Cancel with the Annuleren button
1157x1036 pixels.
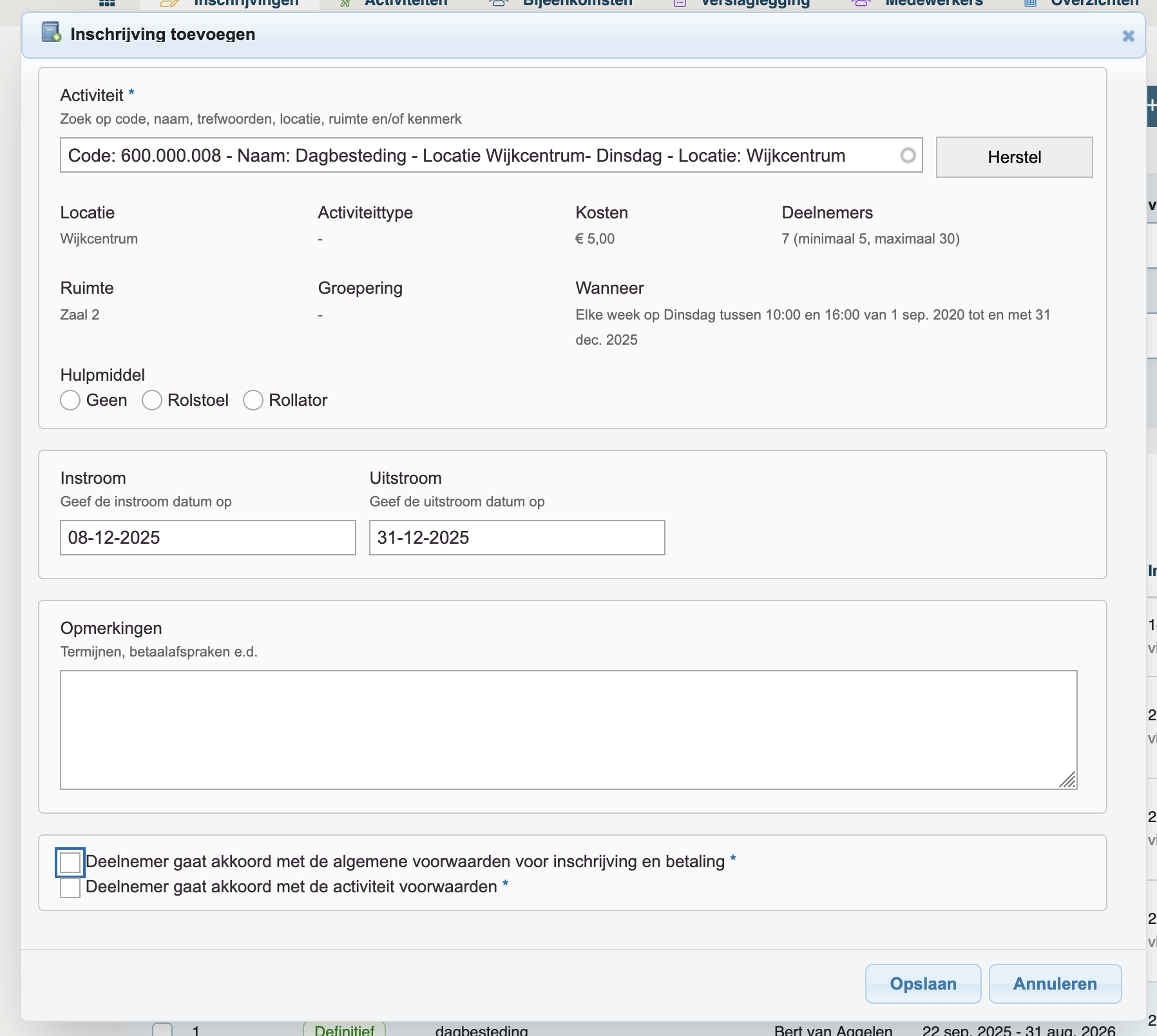pos(1055,983)
